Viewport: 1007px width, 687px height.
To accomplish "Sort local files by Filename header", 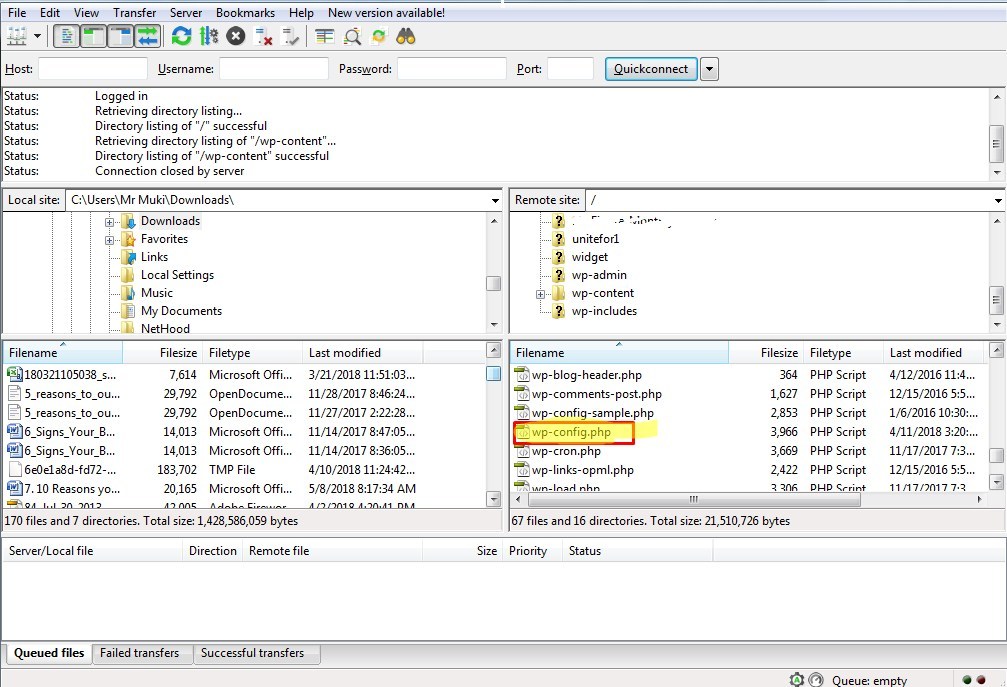I will click(62, 352).
